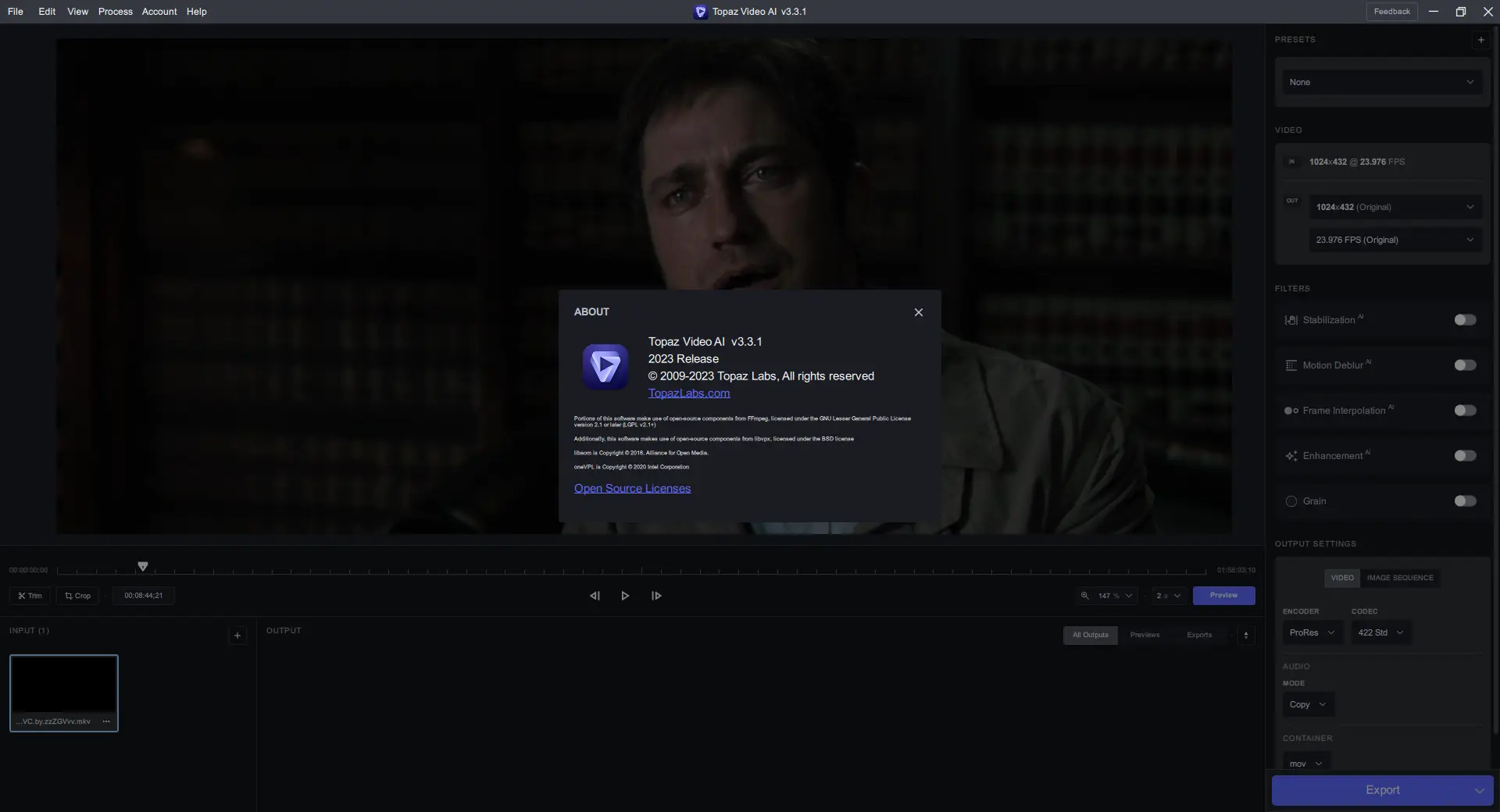Click the Topaz app icon in title bar

coord(700,12)
